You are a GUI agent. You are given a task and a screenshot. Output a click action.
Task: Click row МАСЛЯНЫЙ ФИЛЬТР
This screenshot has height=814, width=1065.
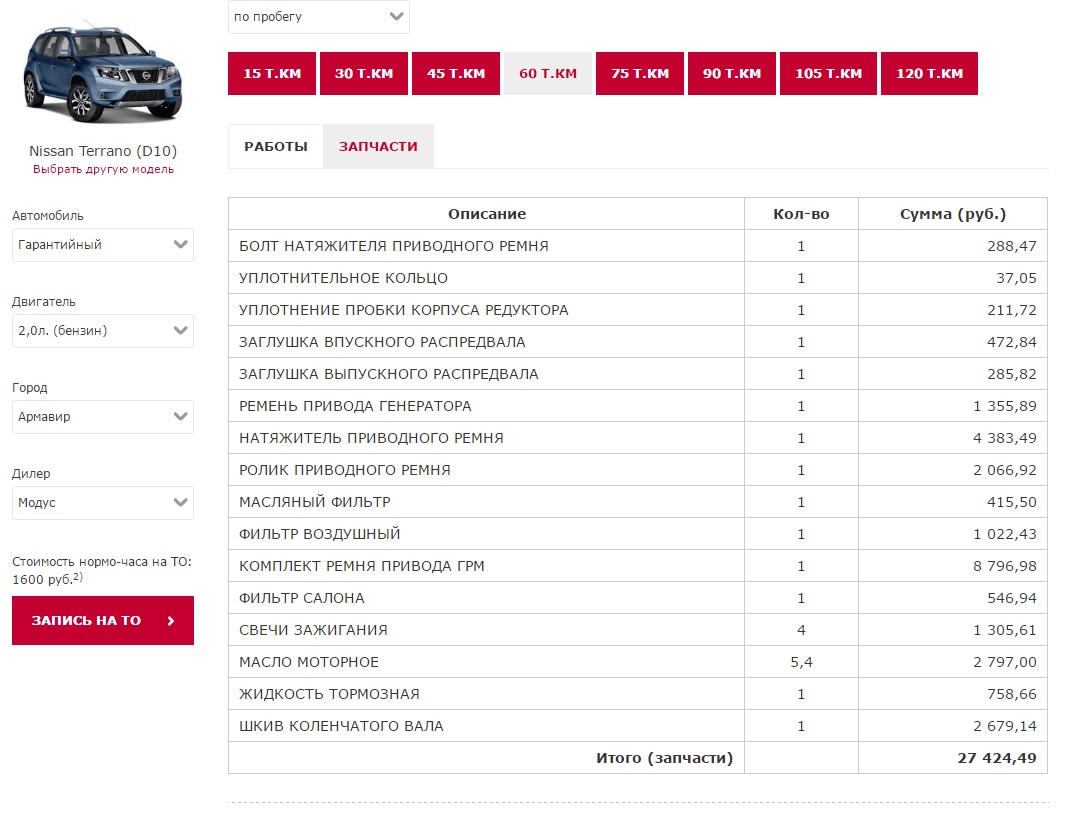(638, 501)
